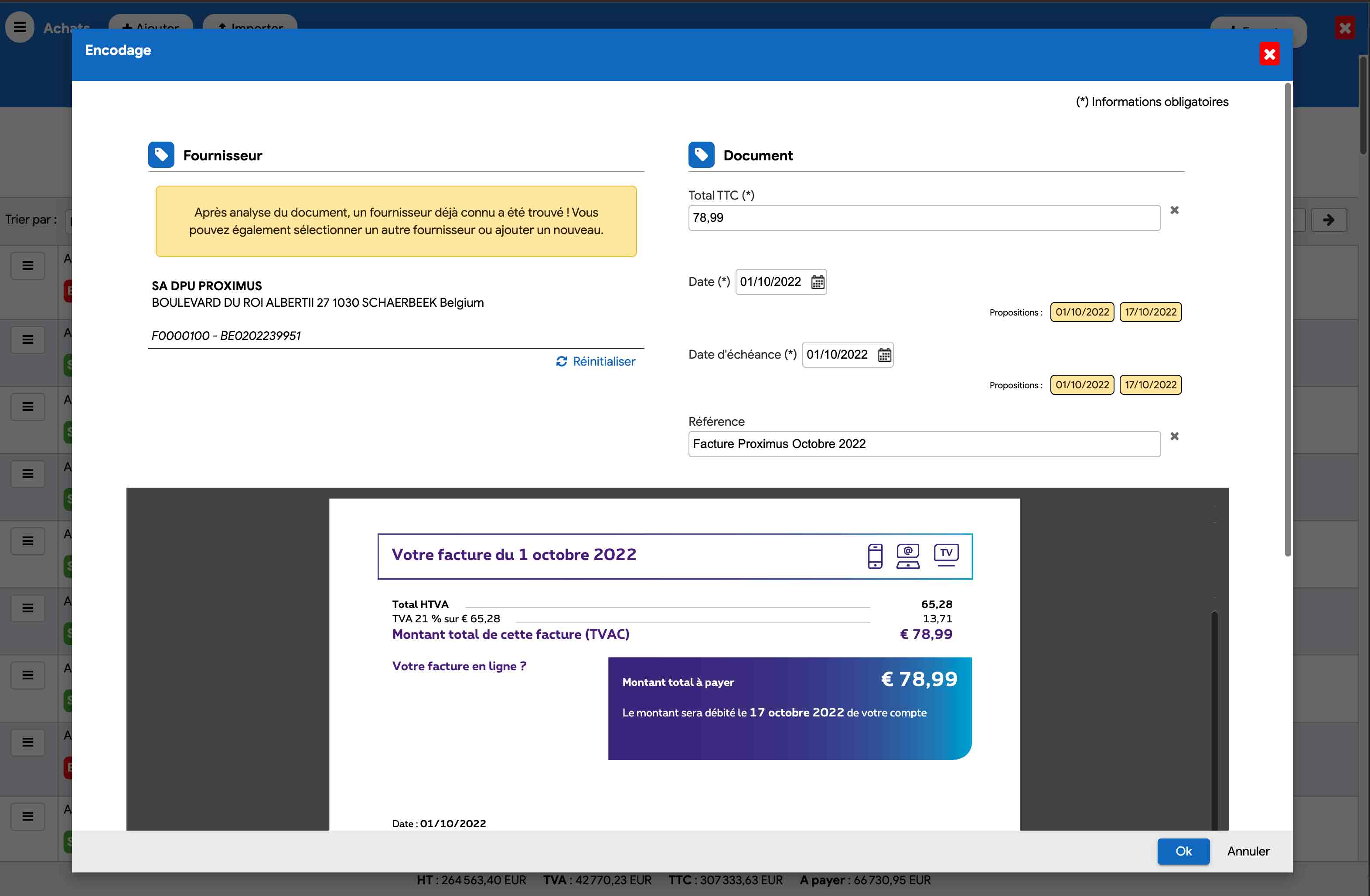Image resolution: width=1370 pixels, height=896 pixels.
Task: Open row menu of second Achats list item
Action: coord(27,339)
